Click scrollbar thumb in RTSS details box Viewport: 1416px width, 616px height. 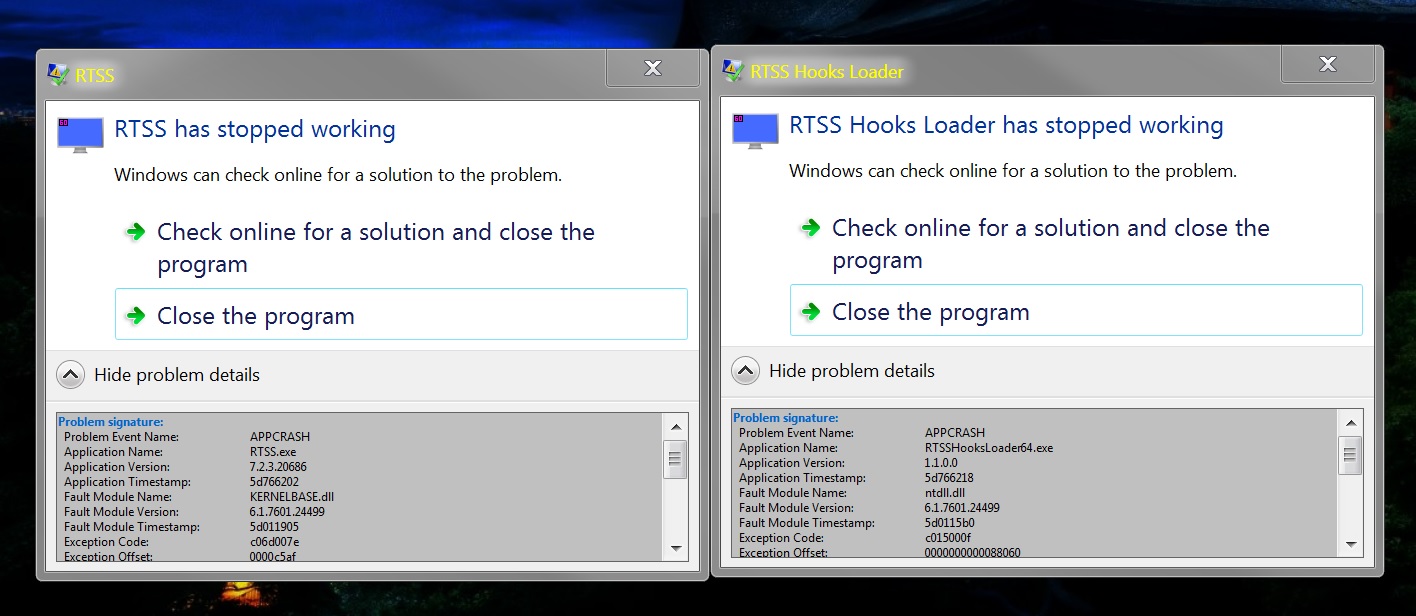(x=676, y=460)
